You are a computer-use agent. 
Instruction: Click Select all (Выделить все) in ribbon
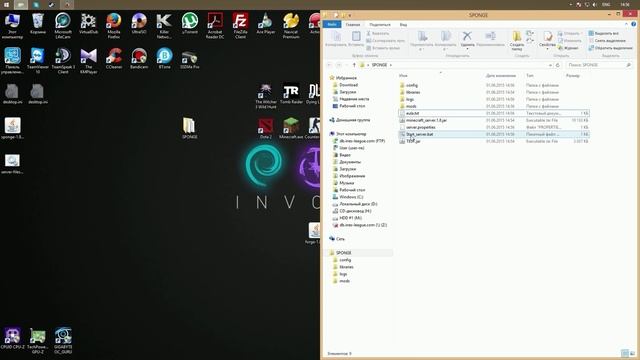[x=603, y=33]
